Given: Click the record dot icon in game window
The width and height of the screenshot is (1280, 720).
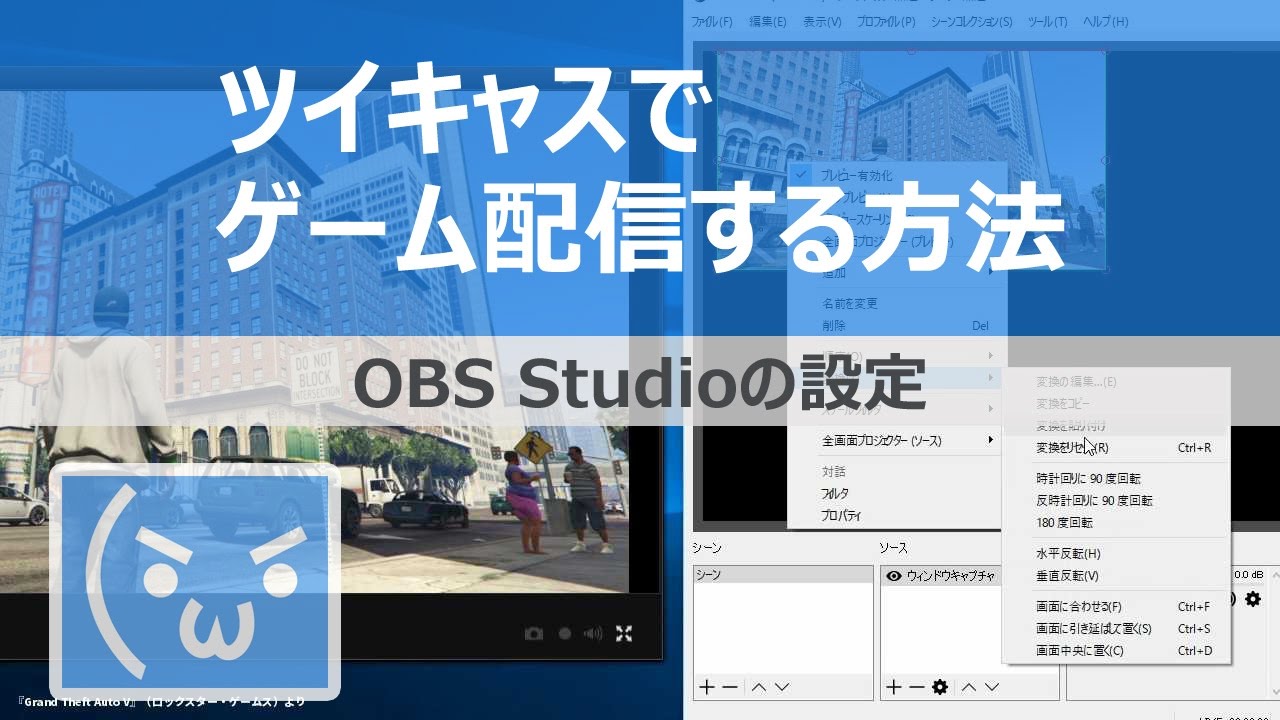Looking at the screenshot, I should [565, 633].
